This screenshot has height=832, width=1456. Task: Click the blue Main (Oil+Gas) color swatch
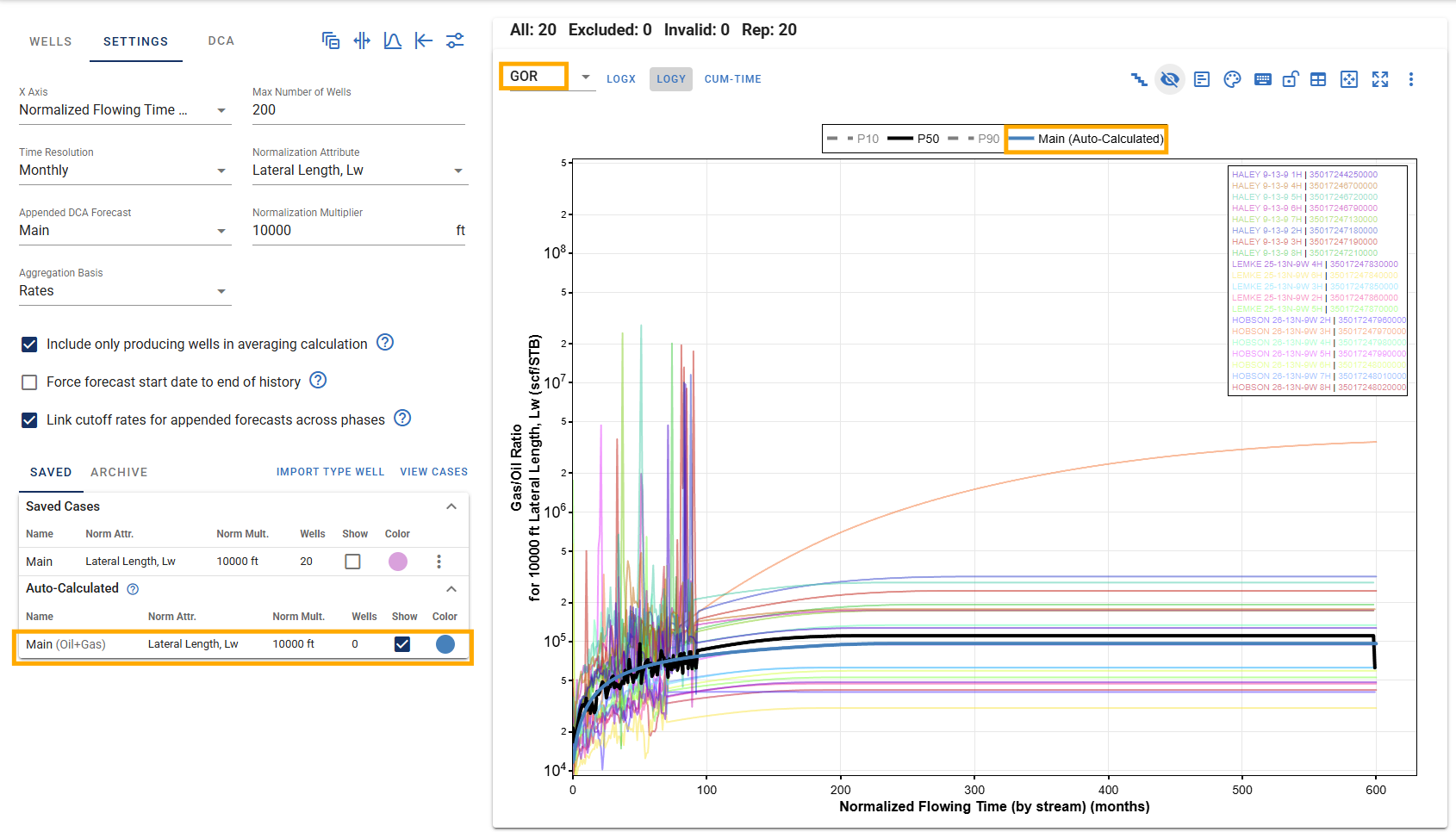pos(445,644)
